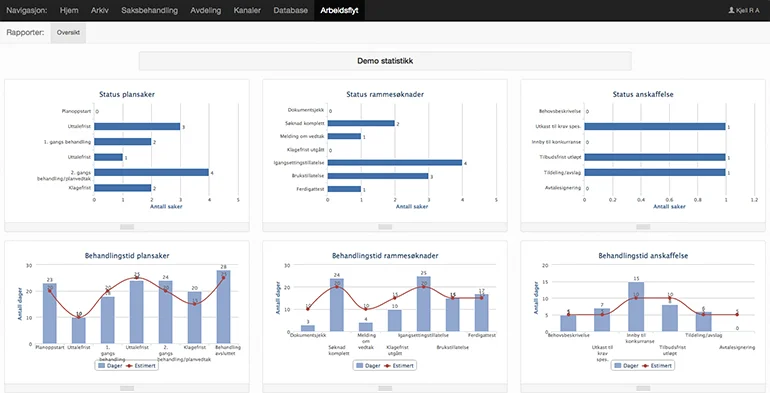770x393 pixels.
Task: Click the Avtalesignering estimate point on line
Action: coord(738,315)
